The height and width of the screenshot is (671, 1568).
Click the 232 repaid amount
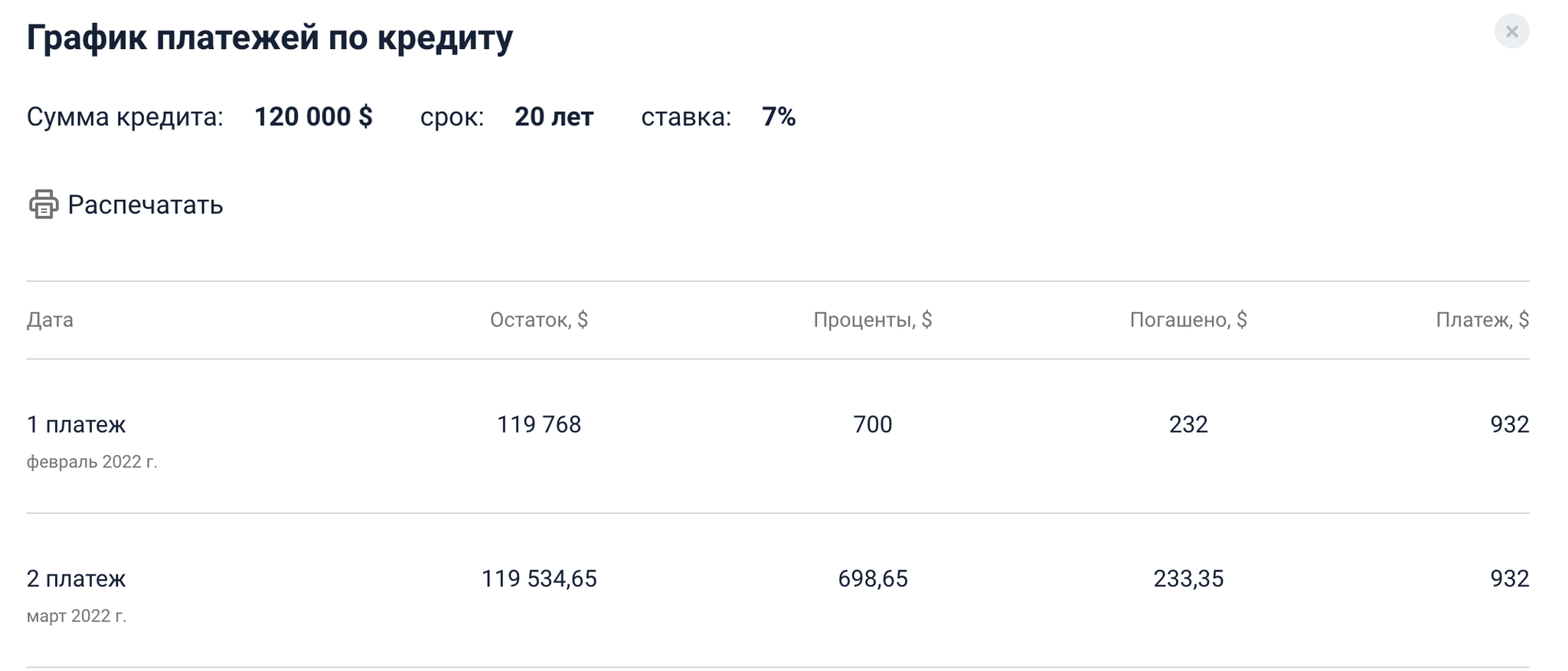point(1188,424)
